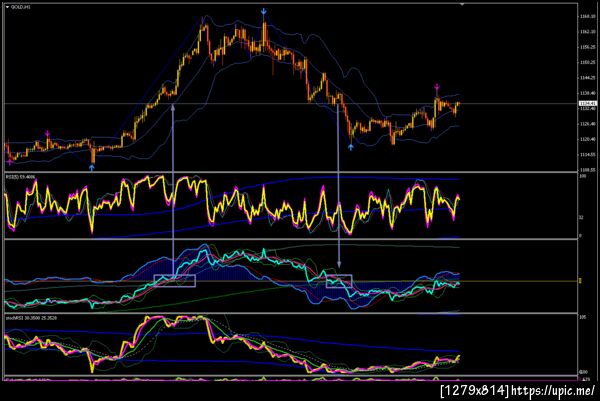
Task: Click the yellow zero level label in oscillator panel
Action: [x=580, y=281]
